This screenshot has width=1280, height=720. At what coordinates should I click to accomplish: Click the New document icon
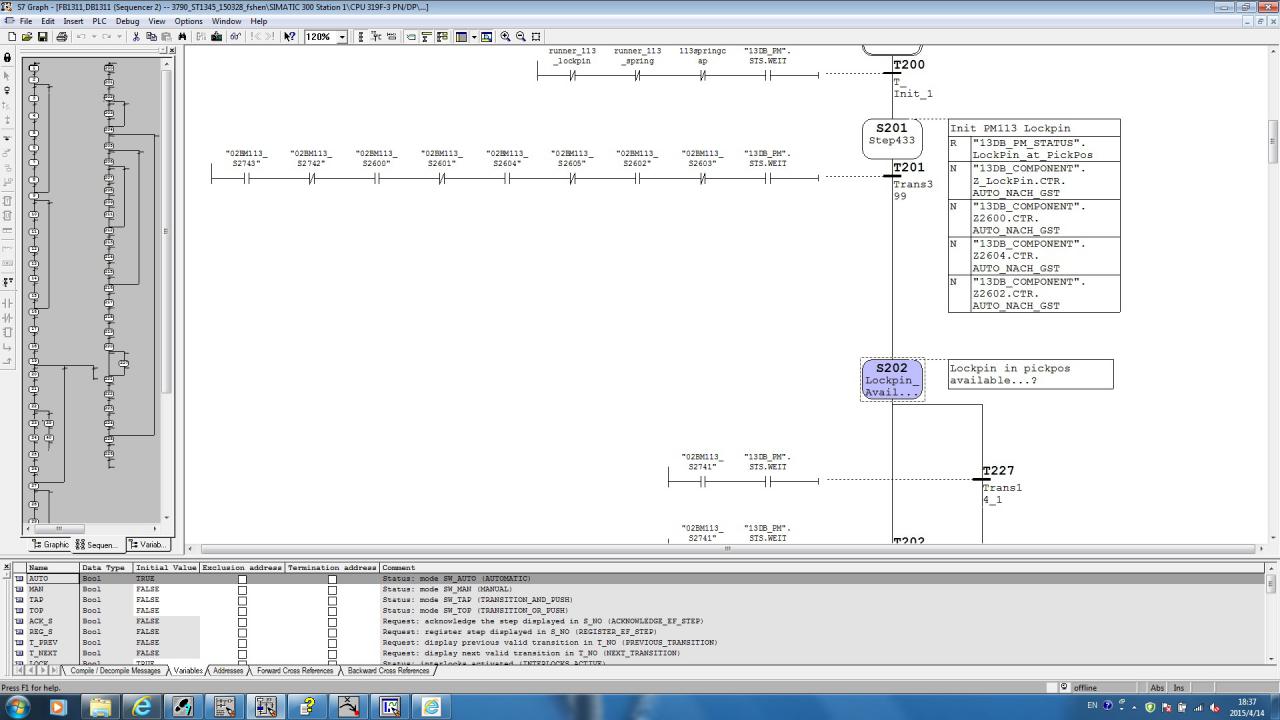[x=11, y=36]
